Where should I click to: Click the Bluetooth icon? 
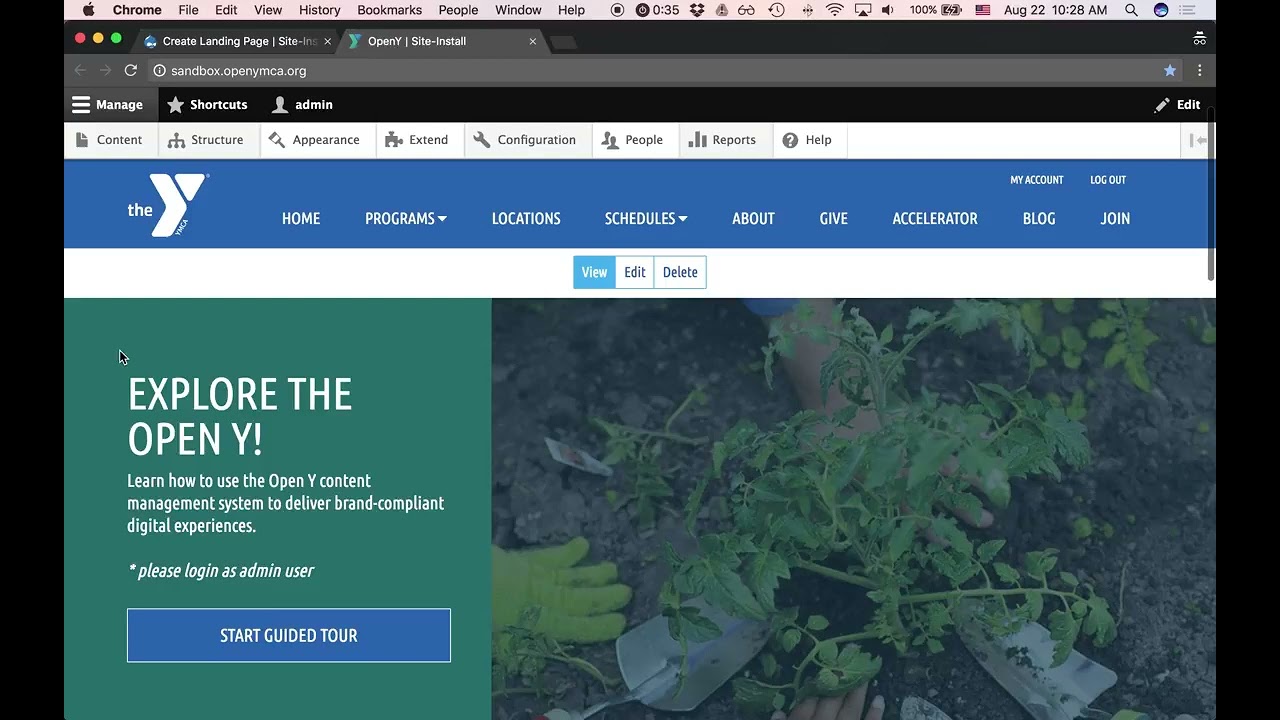[x=808, y=10]
